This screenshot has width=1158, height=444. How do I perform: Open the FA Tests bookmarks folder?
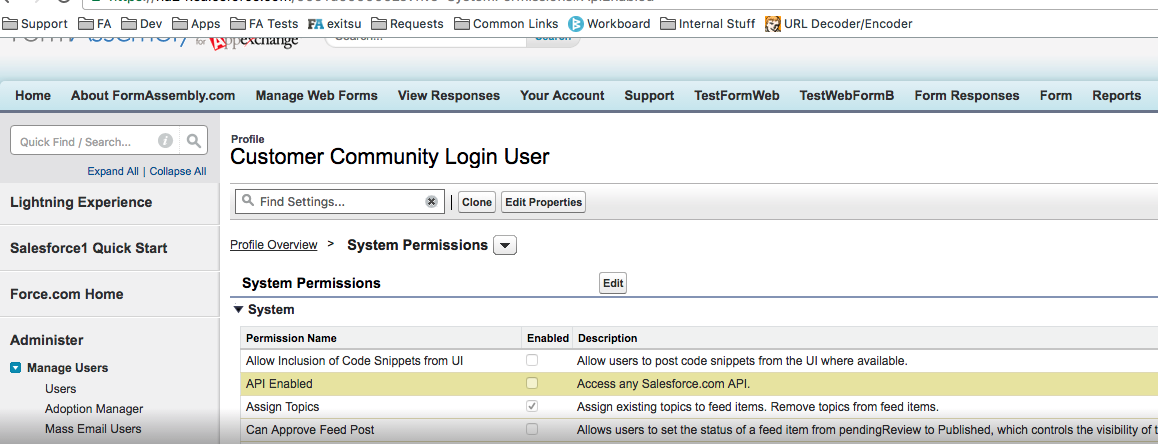264,24
